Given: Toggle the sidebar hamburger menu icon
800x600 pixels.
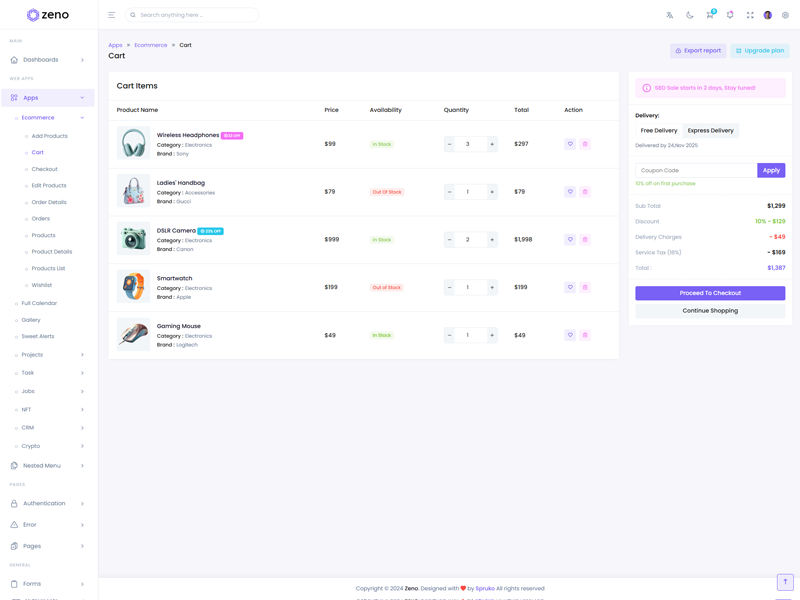Looking at the screenshot, I should pyautogui.click(x=112, y=15).
